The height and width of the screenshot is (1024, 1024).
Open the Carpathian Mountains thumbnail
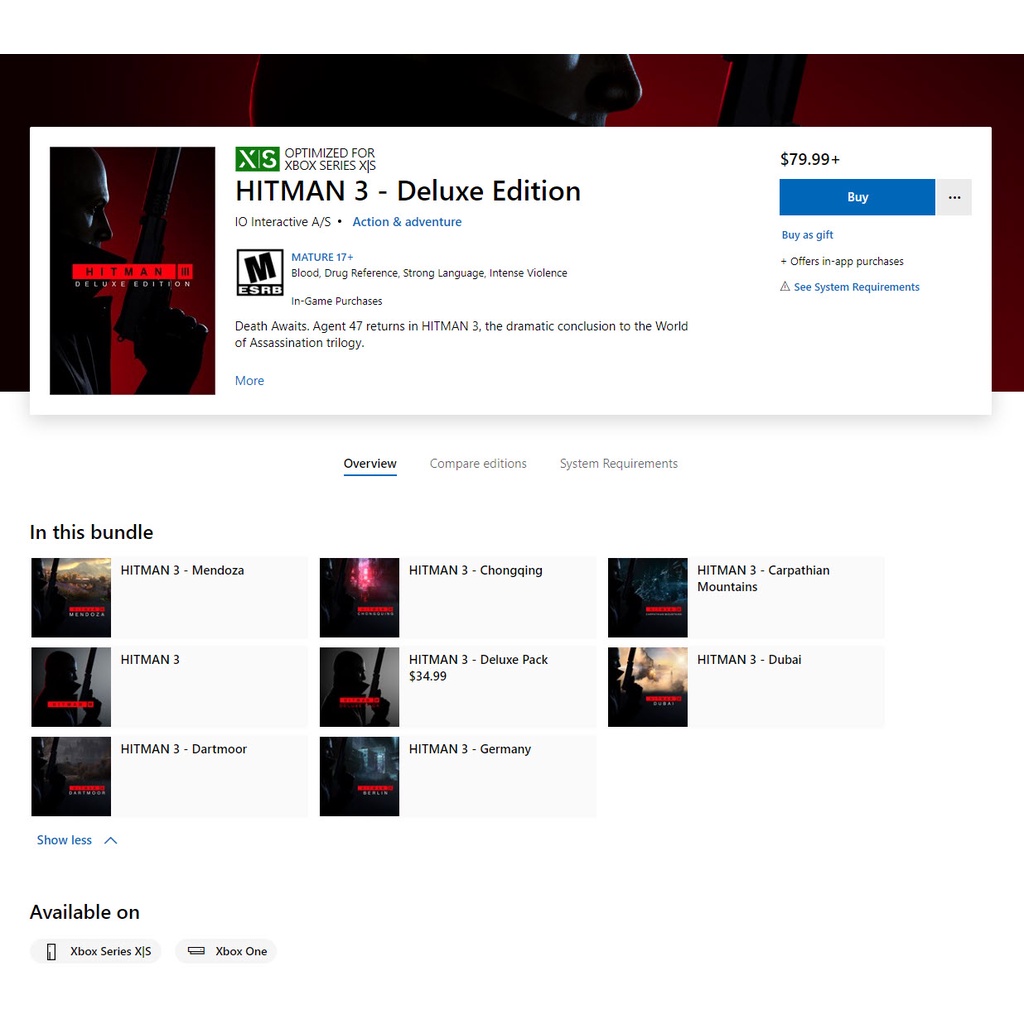click(648, 598)
